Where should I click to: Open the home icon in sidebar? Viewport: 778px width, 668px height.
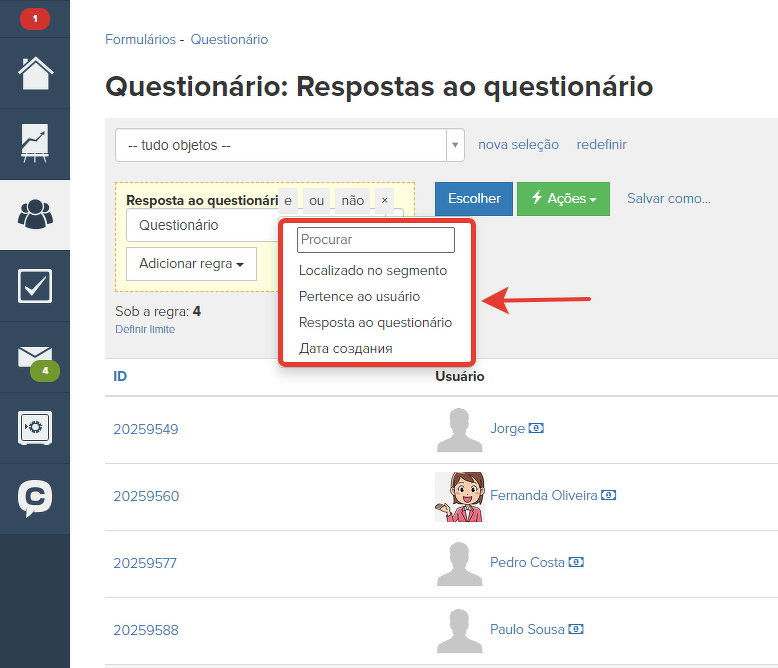tap(35, 73)
